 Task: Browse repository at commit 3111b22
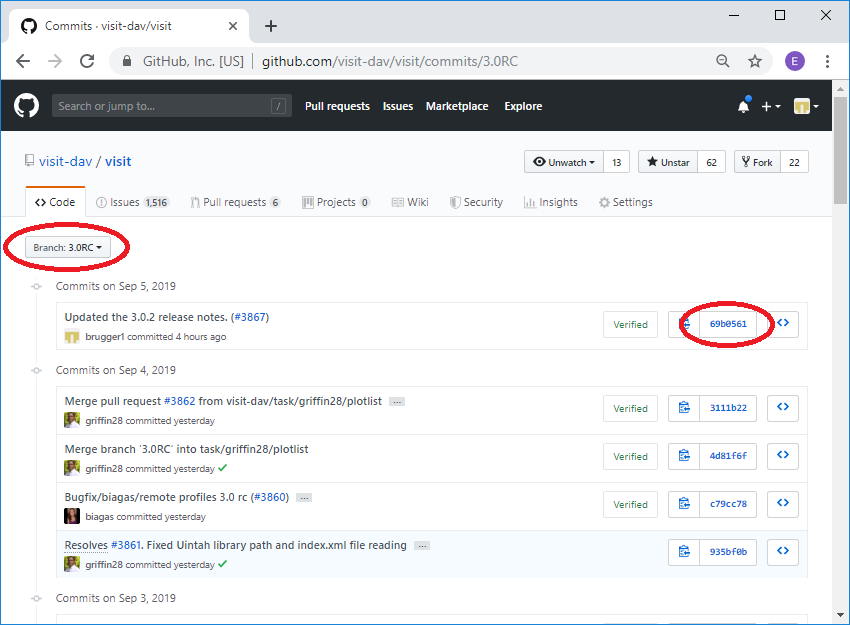pos(783,408)
